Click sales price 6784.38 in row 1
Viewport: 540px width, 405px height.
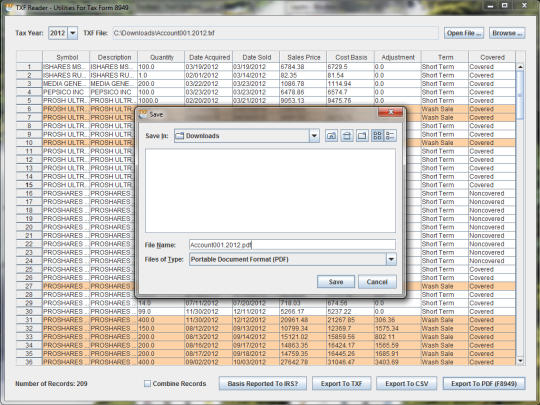click(x=303, y=67)
